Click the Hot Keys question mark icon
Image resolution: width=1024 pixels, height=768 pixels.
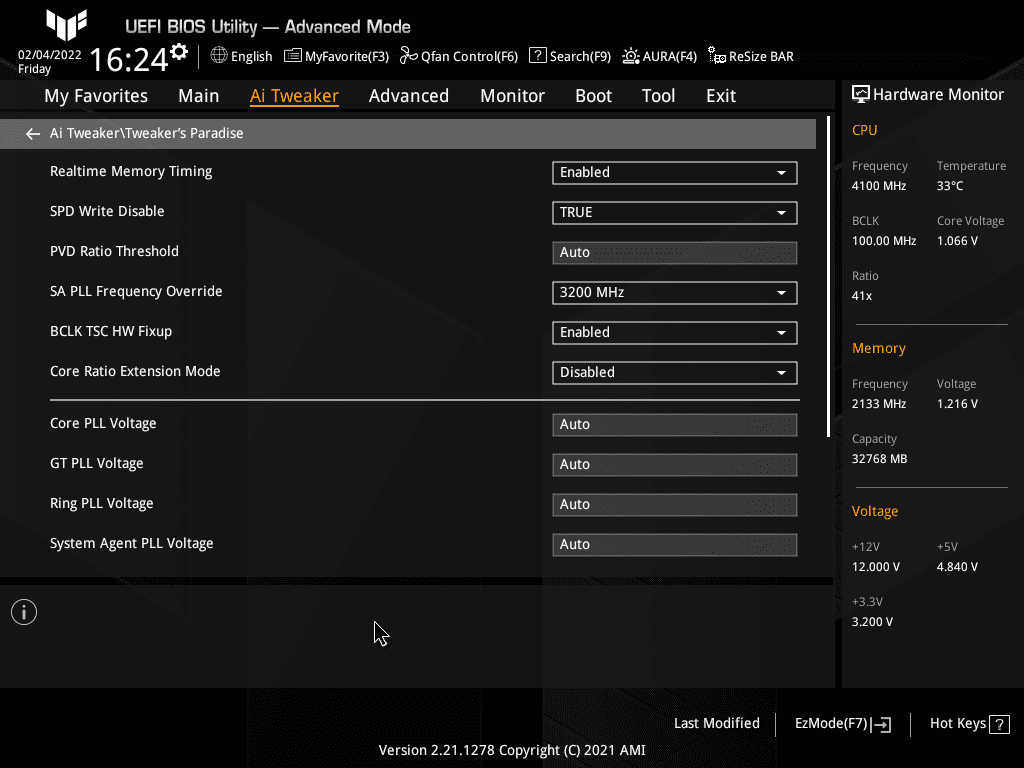pos(999,724)
